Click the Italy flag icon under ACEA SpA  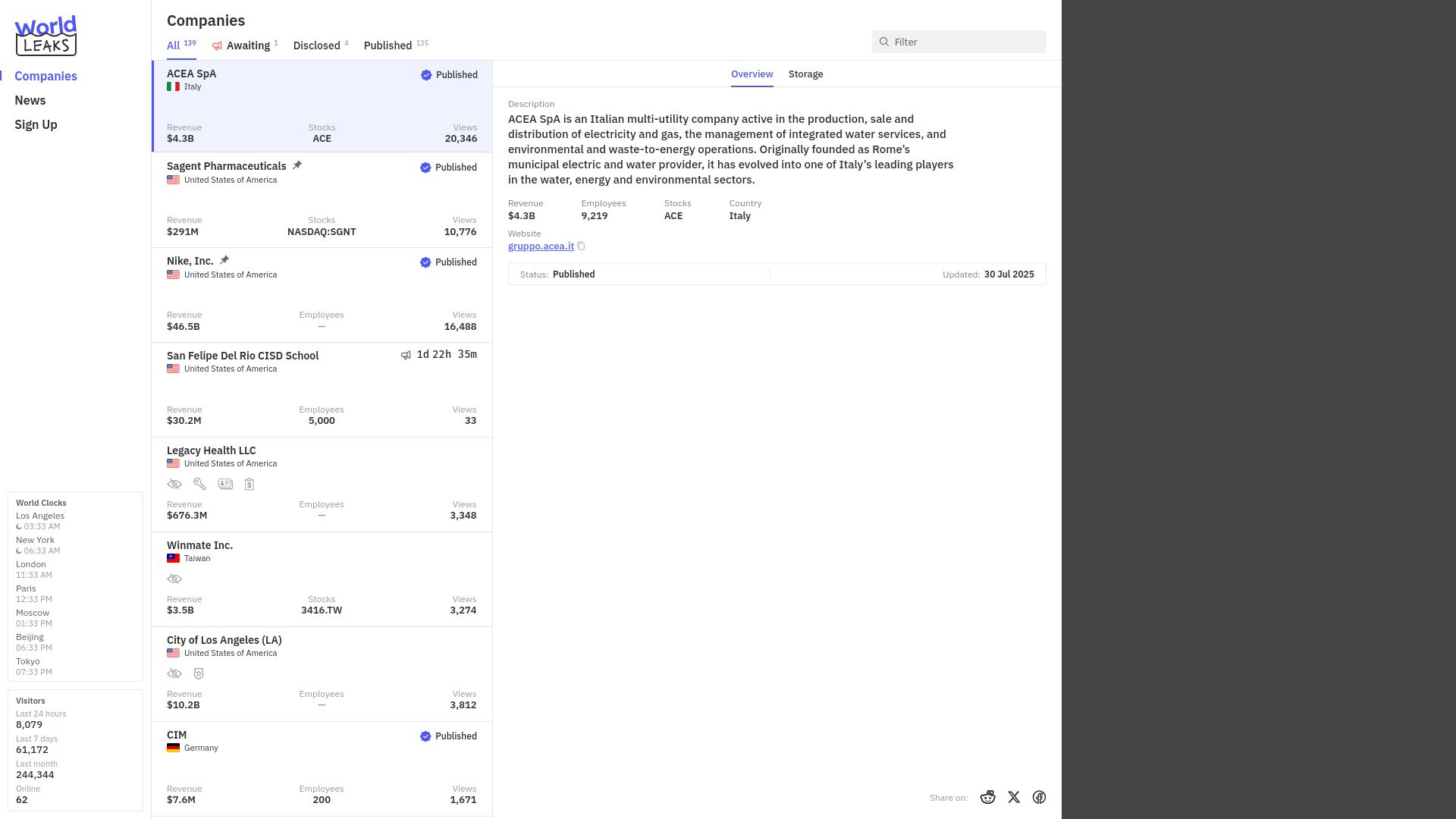coord(173,86)
